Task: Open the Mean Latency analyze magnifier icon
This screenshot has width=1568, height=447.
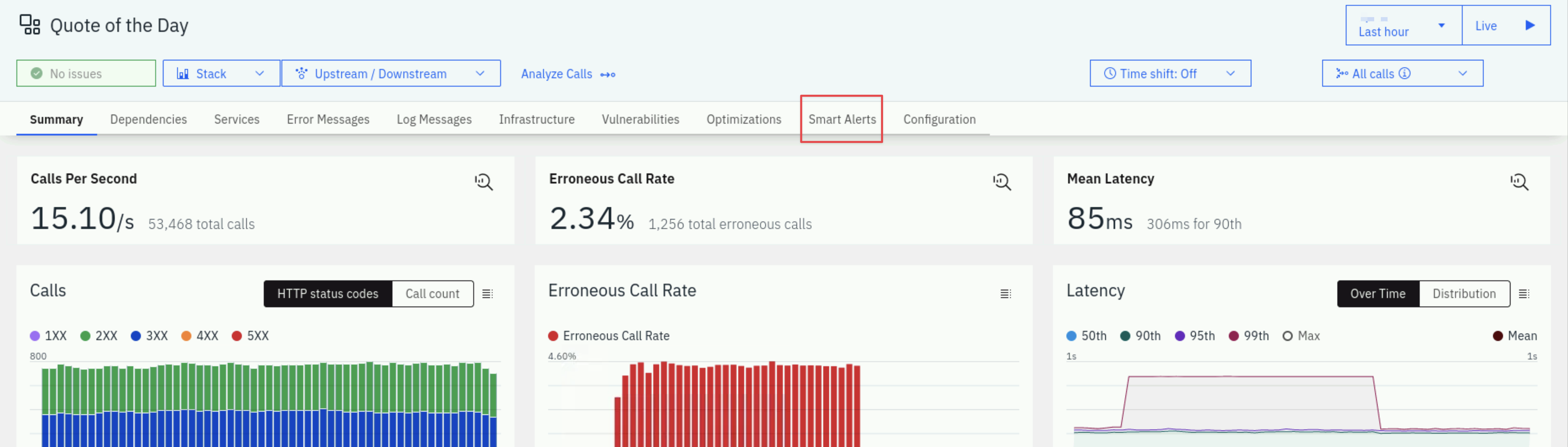Action: (x=1519, y=182)
